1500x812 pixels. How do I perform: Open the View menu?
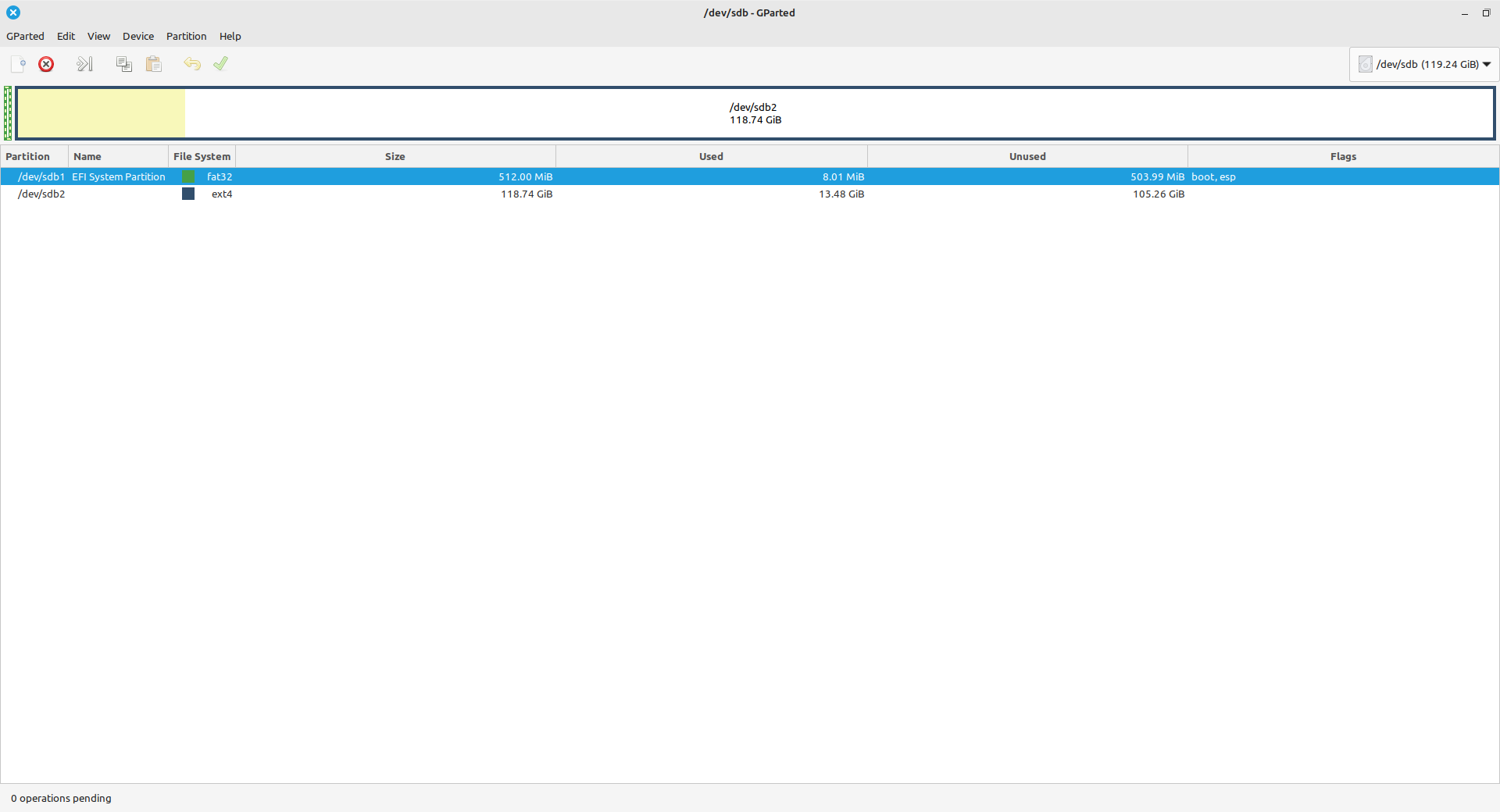click(98, 36)
